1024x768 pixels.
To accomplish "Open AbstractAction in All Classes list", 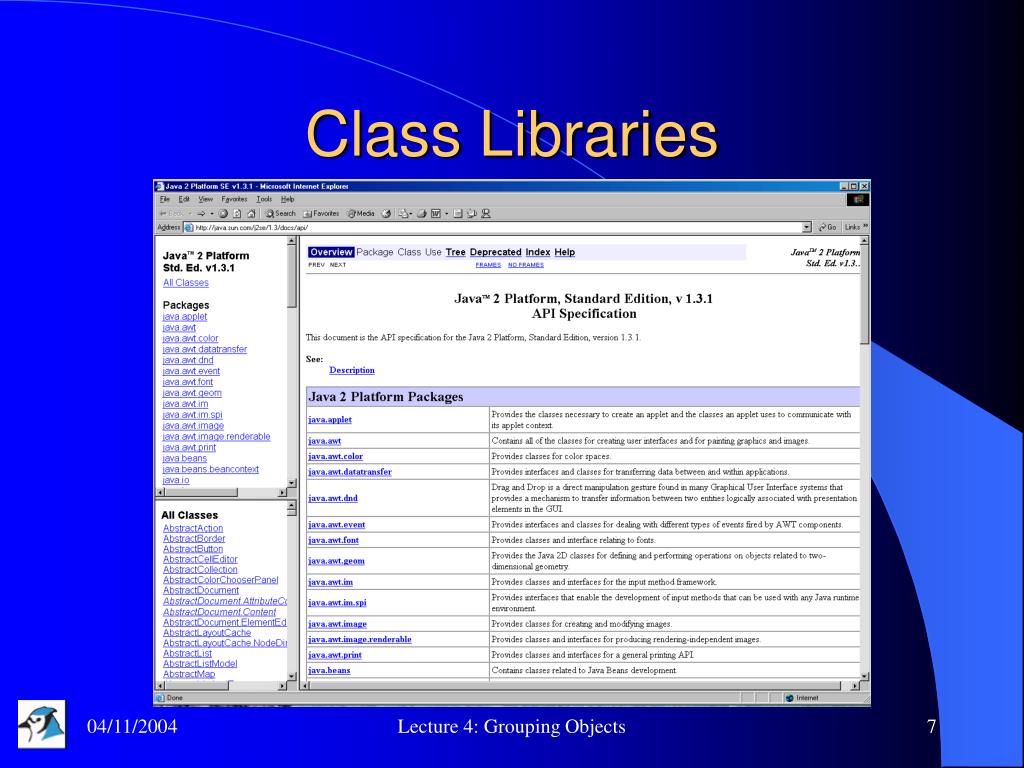I will pyautogui.click(x=193, y=528).
